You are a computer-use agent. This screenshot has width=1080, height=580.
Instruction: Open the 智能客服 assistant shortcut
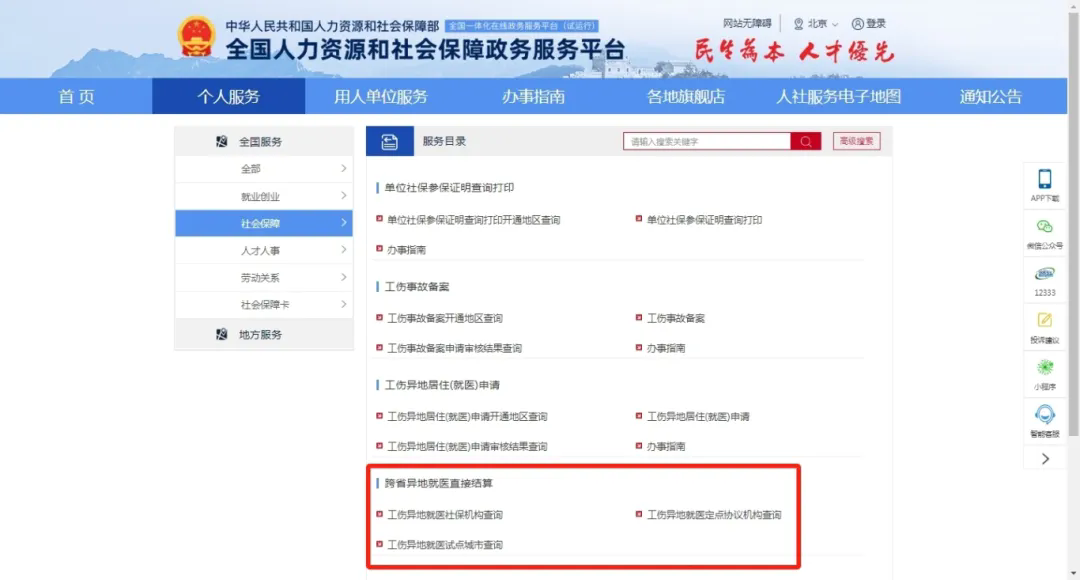[x=1044, y=421]
